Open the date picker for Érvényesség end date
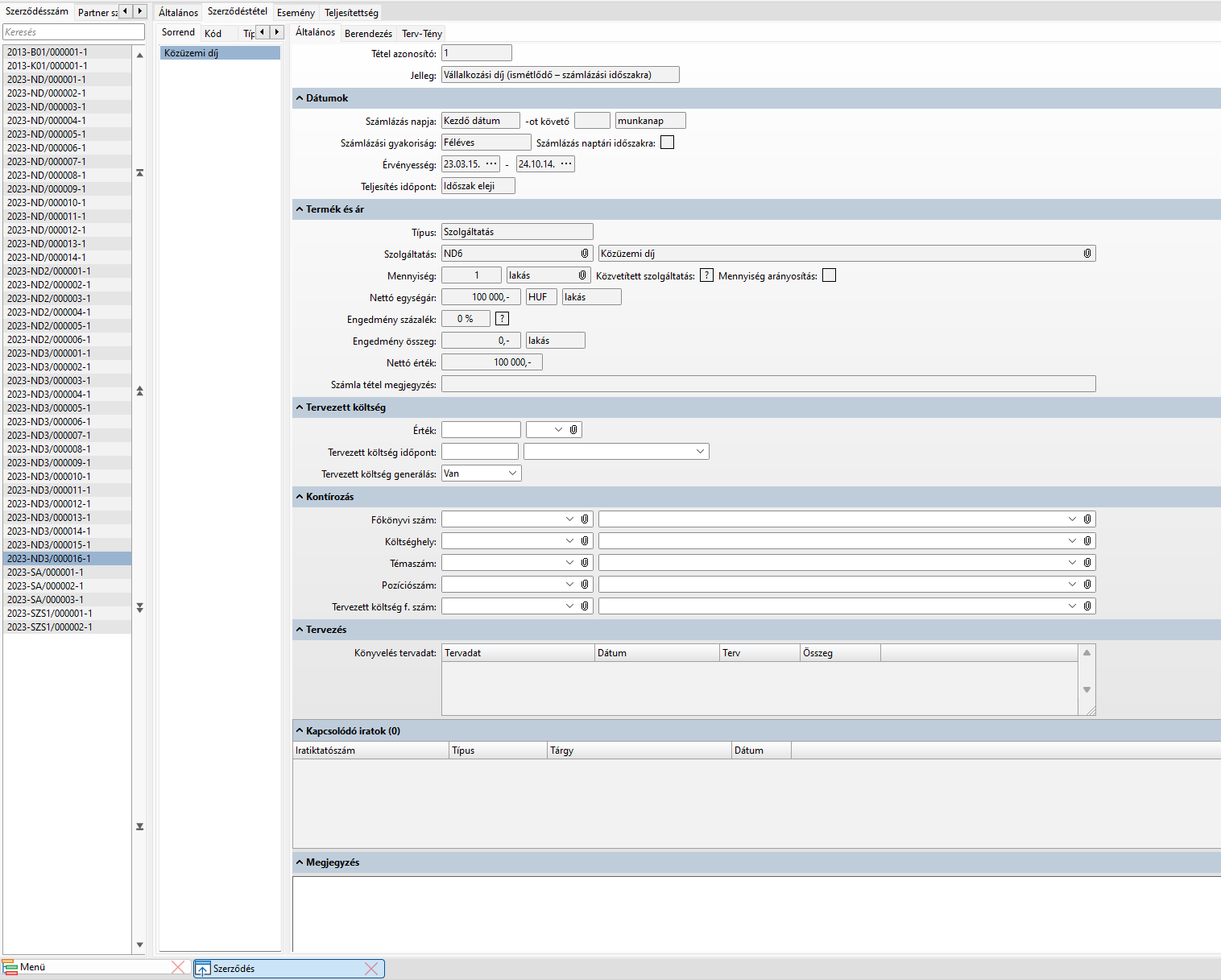Screen dimensions: 1221x980 [566, 164]
